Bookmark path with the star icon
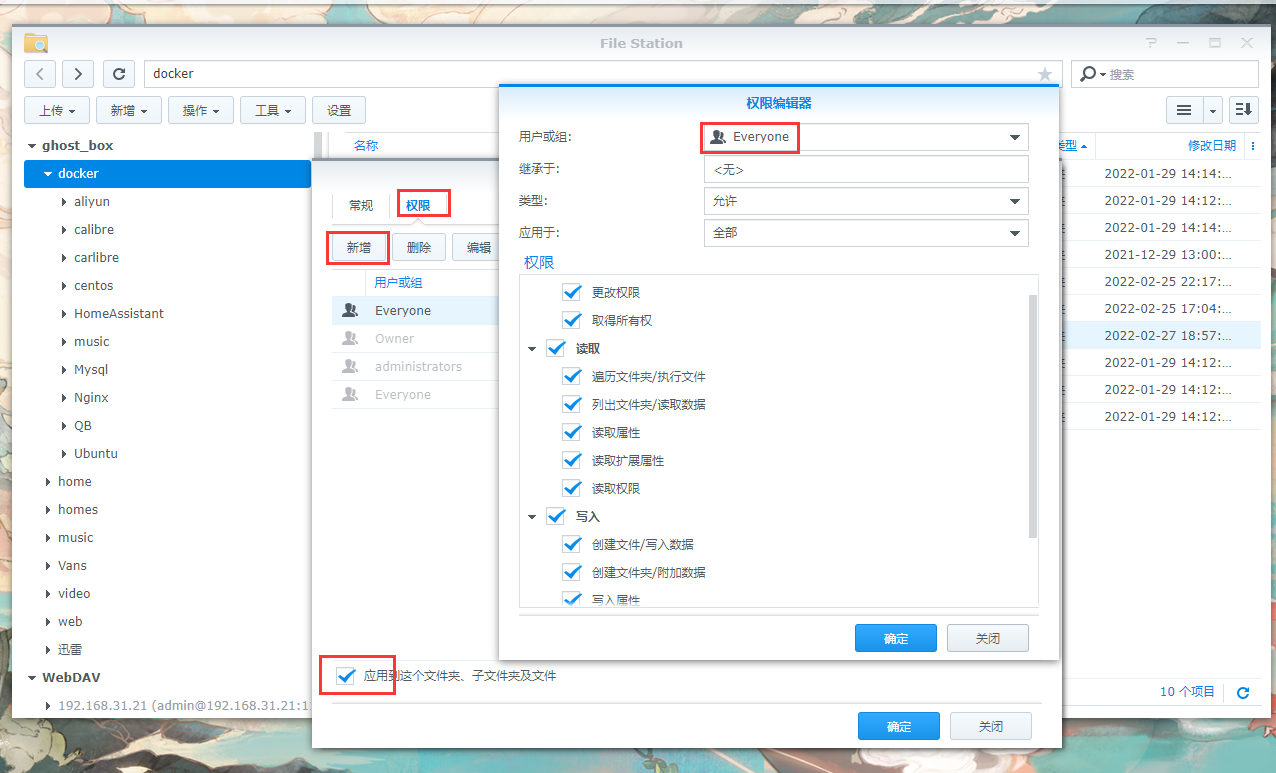The image size is (1276, 773). tap(1045, 74)
